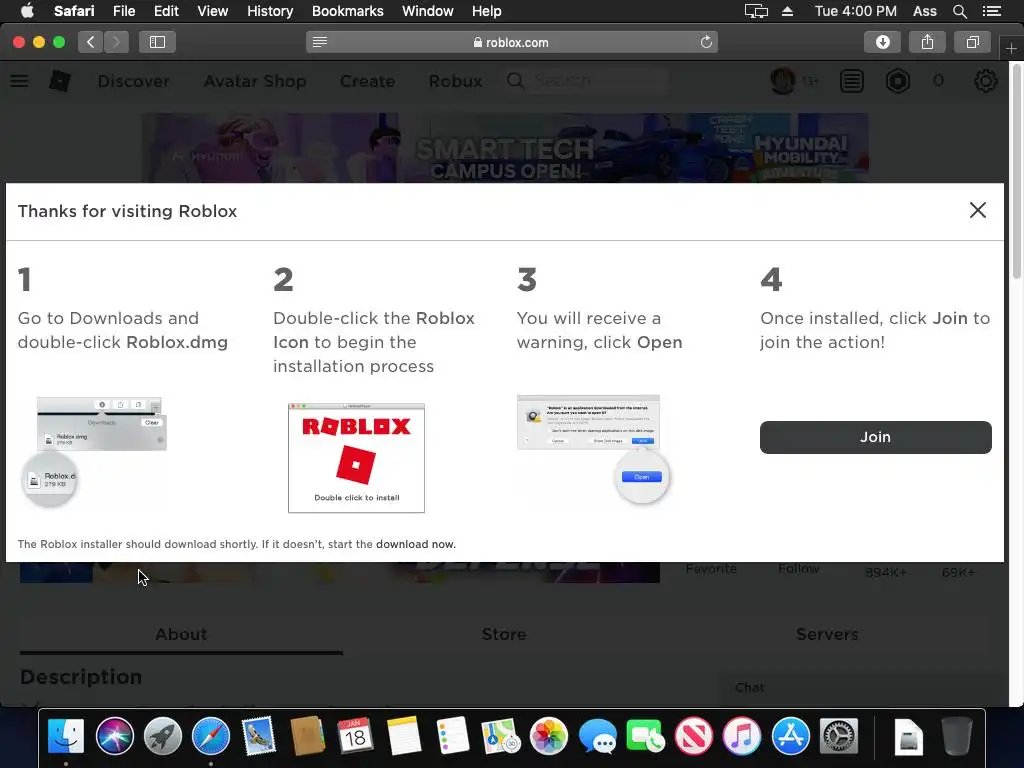Image resolution: width=1024 pixels, height=768 pixels.
Task: Click the Robux hexagon icon
Action: click(898, 81)
